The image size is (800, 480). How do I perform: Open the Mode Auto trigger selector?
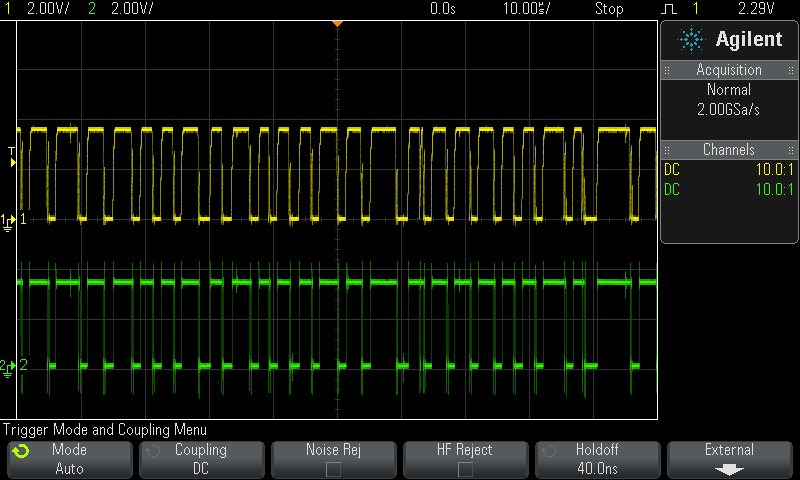(x=70, y=459)
